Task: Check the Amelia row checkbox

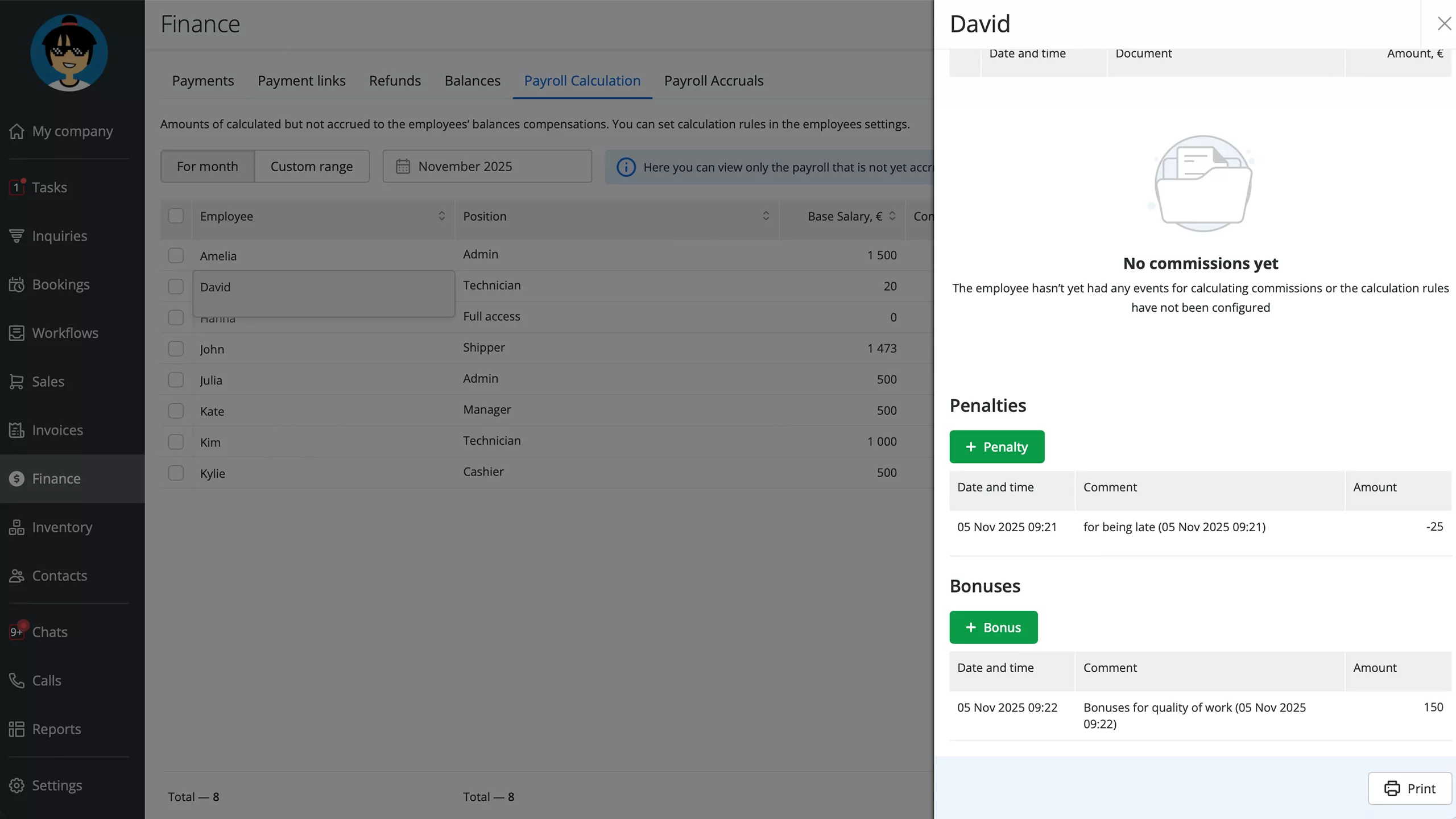Action: click(176, 255)
